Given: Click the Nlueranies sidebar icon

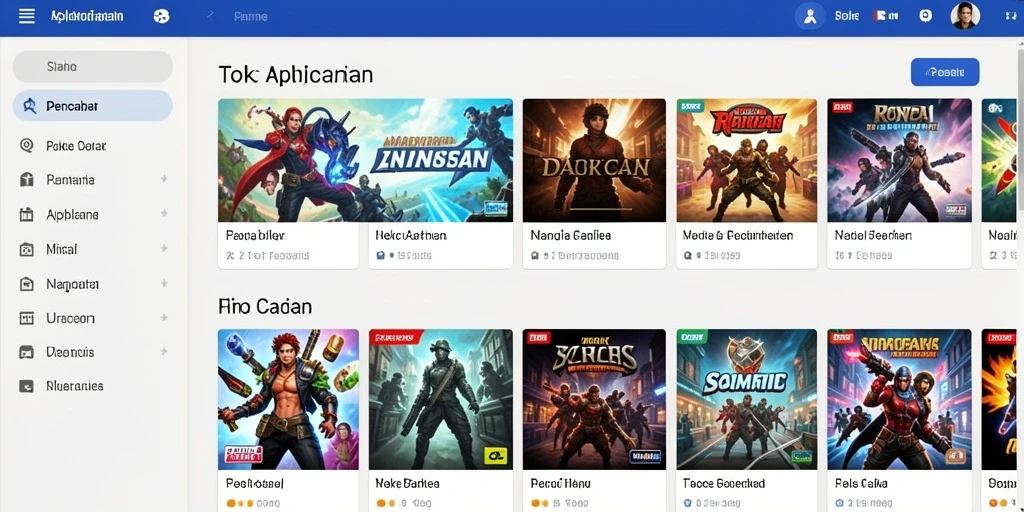Looking at the screenshot, I should (x=27, y=386).
